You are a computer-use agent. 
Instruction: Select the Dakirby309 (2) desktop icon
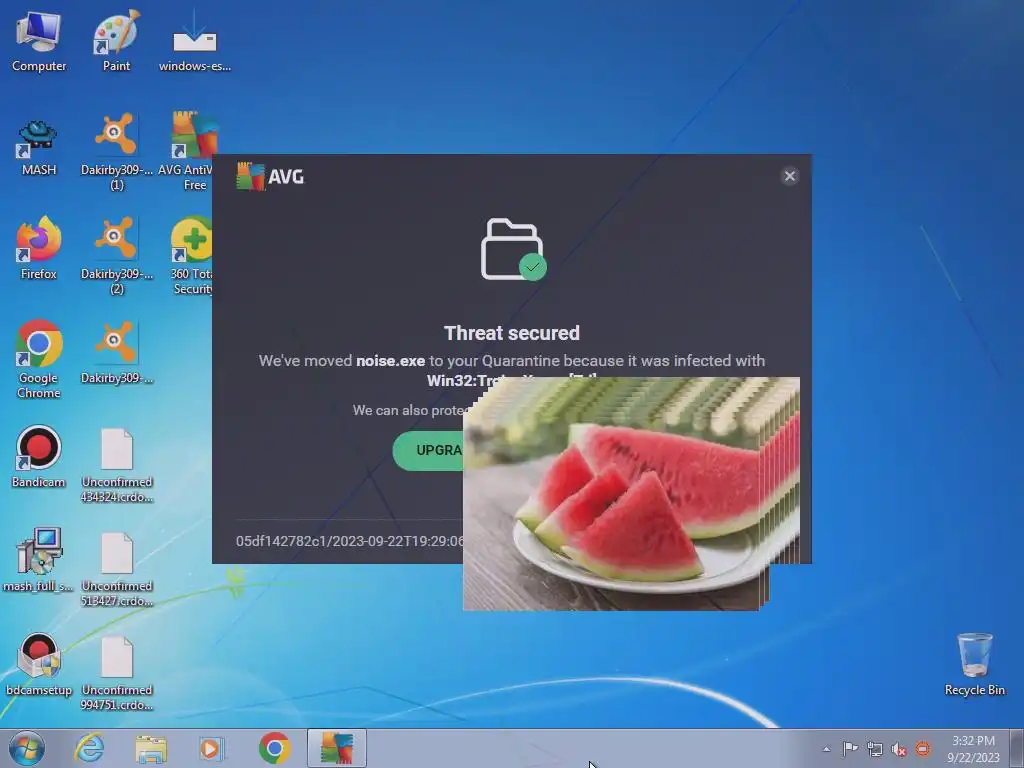[x=116, y=255]
